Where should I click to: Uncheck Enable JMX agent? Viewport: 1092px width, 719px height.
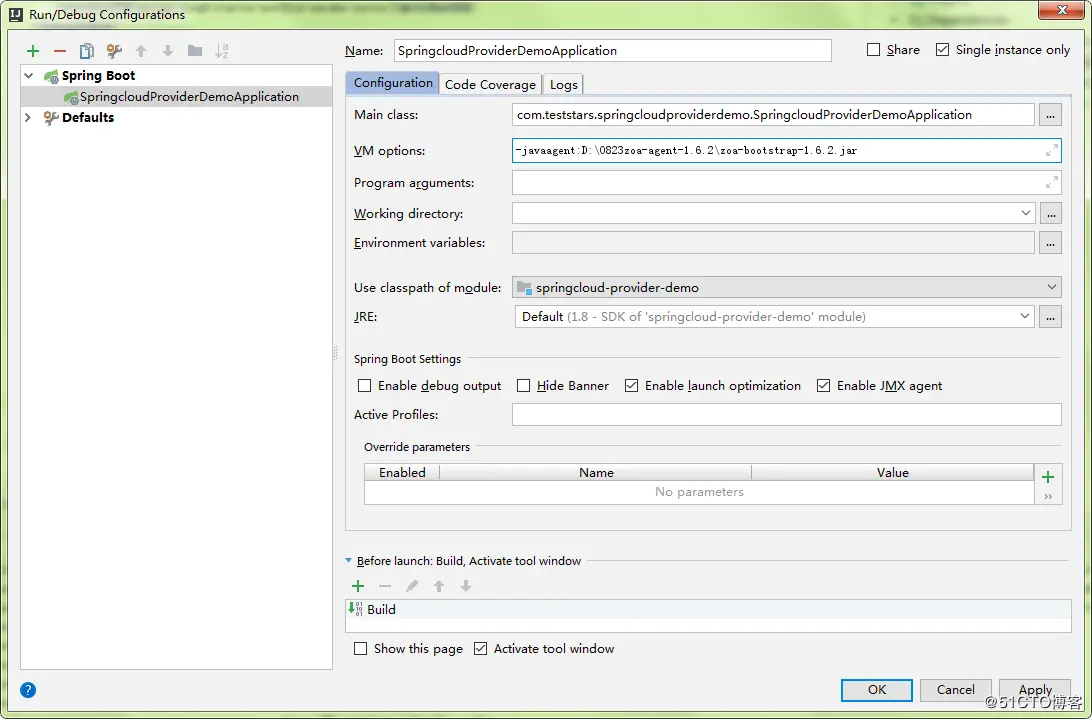click(x=823, y=385)
